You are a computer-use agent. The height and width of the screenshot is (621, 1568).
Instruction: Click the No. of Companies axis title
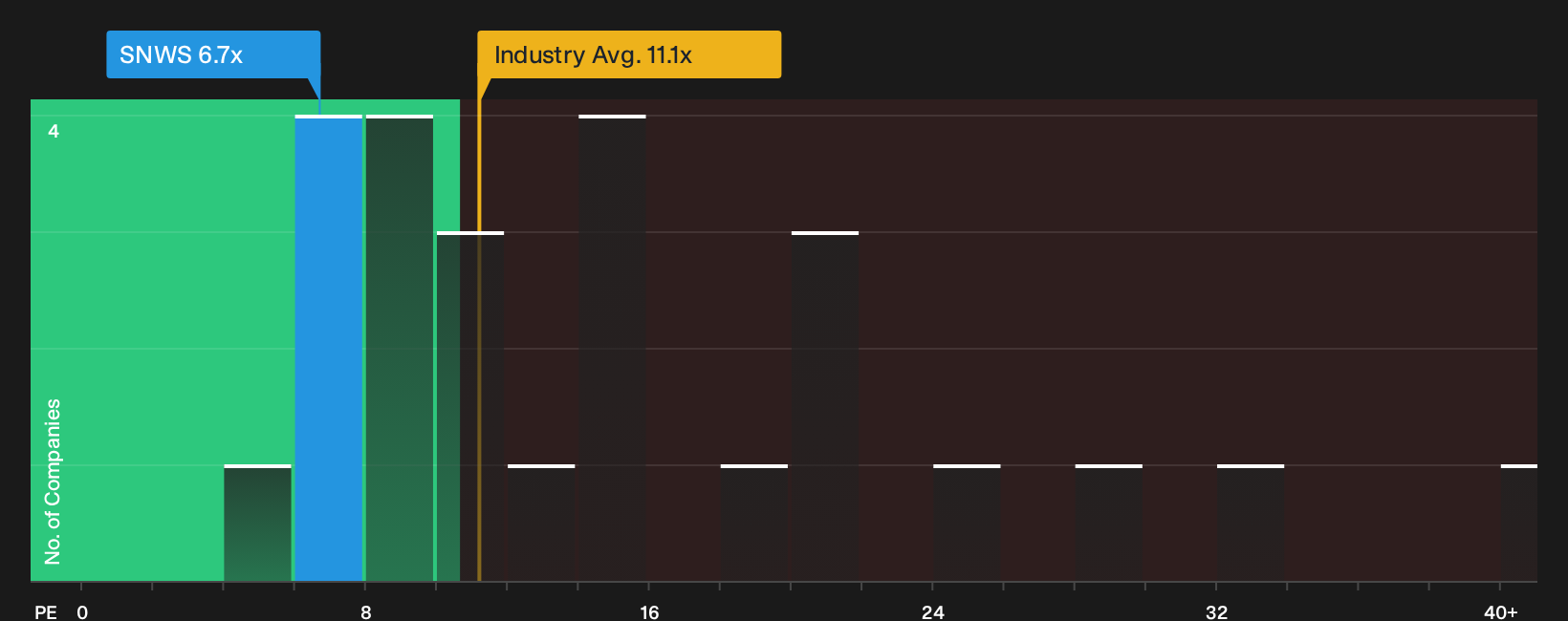53,481
